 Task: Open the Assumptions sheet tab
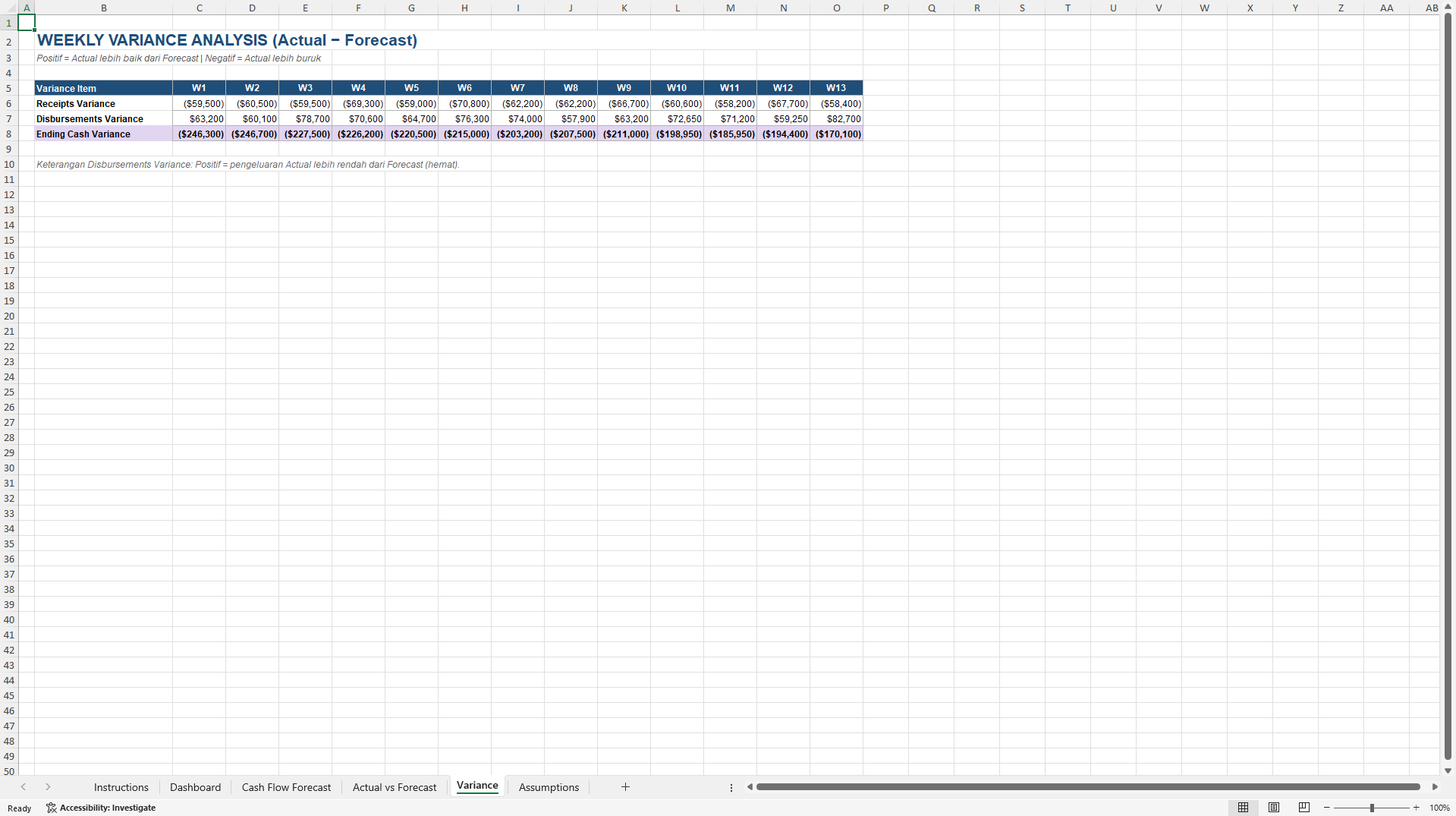tap(549, 787)
